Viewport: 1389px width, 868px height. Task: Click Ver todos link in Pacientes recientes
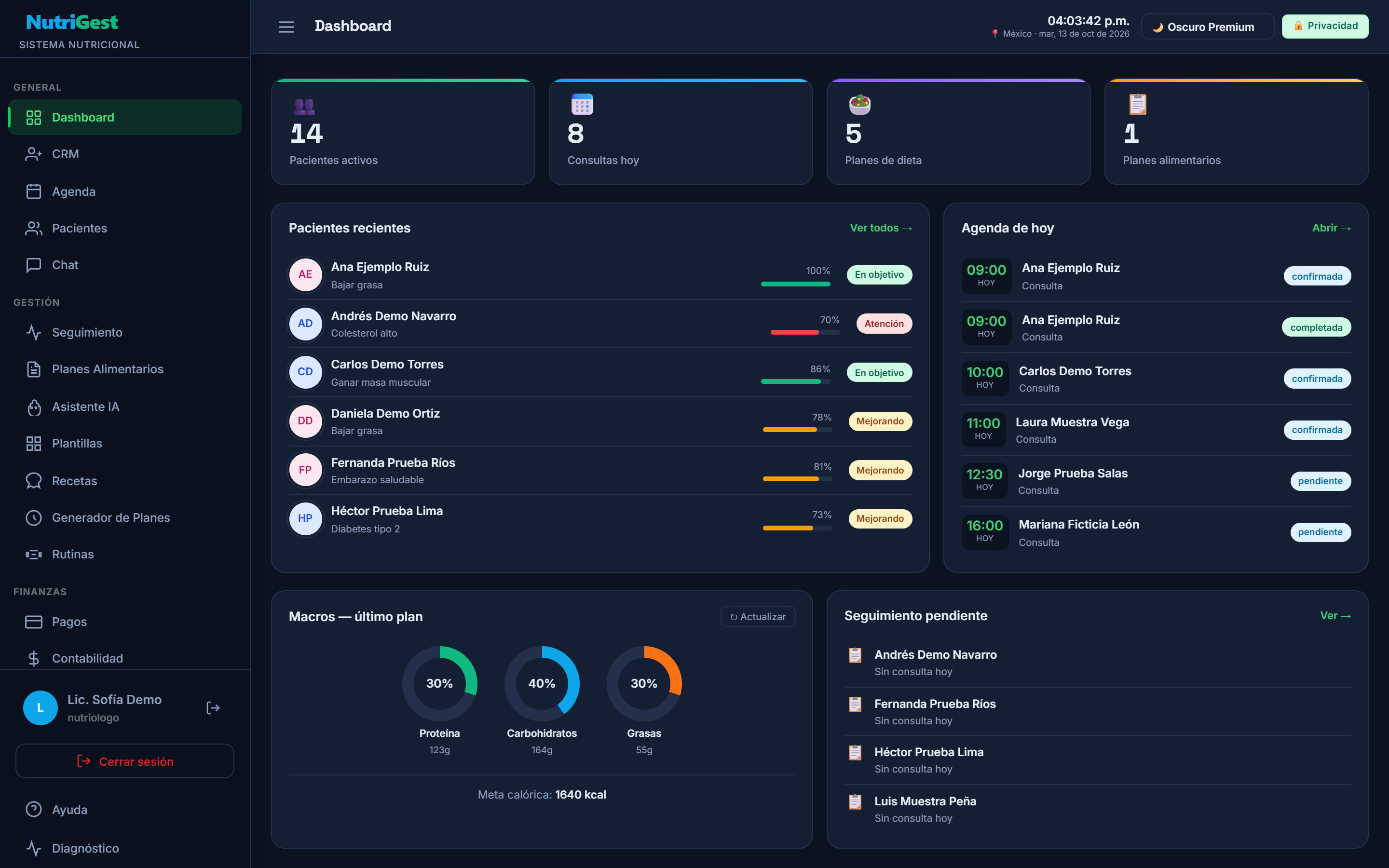pos(881,228)
